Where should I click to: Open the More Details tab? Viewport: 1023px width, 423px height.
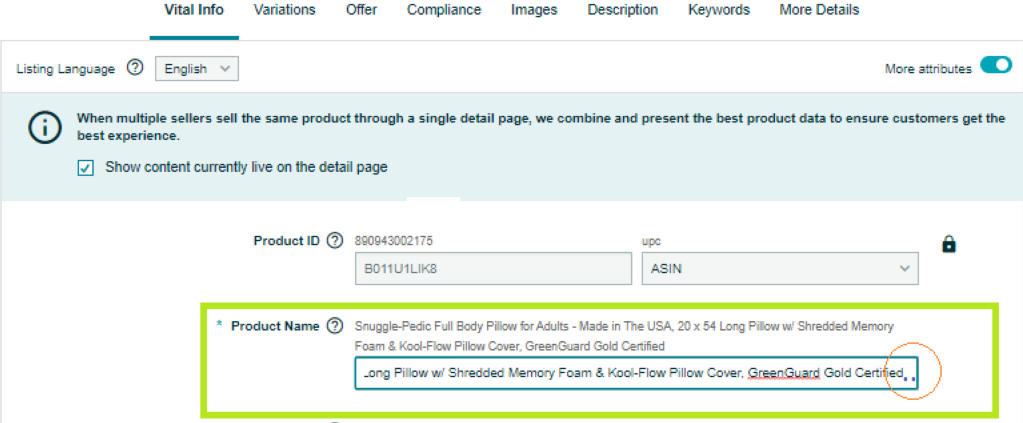tap(819, 10)
